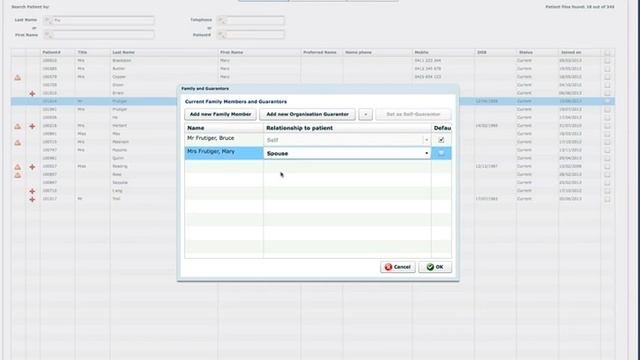Open the Self relationship dropdown for Bruce
Viewport: 640px width, 360px height.
pyautogui.click(x=427, y=140)
